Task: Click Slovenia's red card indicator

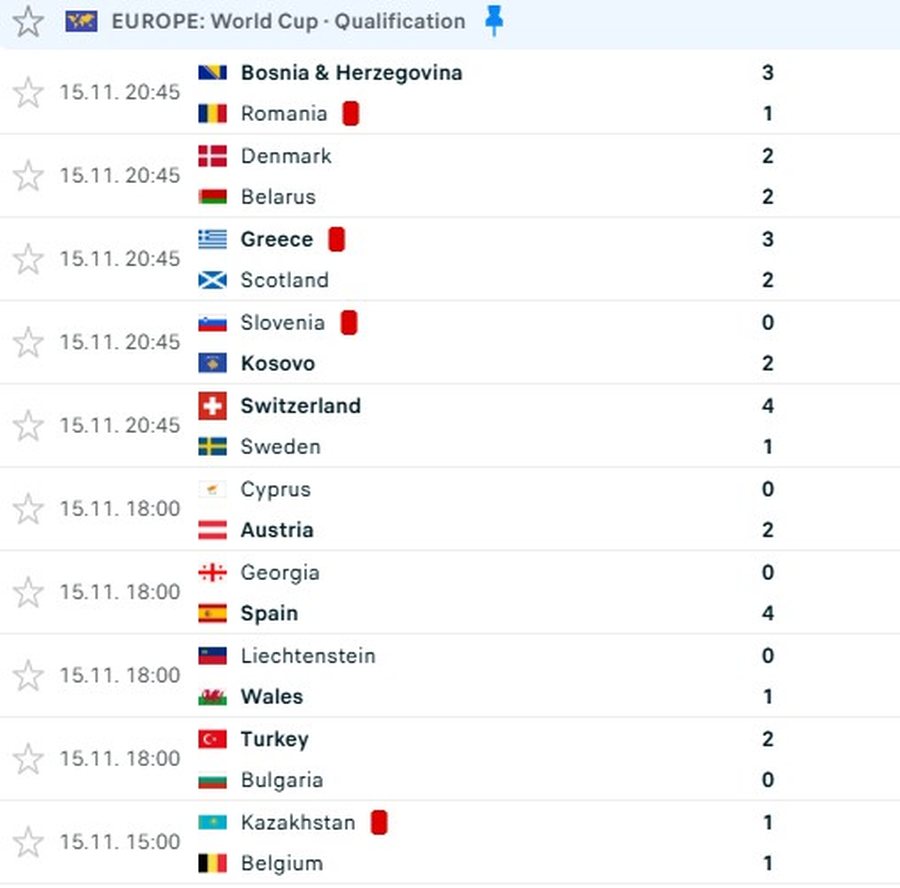Action: pyautogui.click(x=348, y=322)
